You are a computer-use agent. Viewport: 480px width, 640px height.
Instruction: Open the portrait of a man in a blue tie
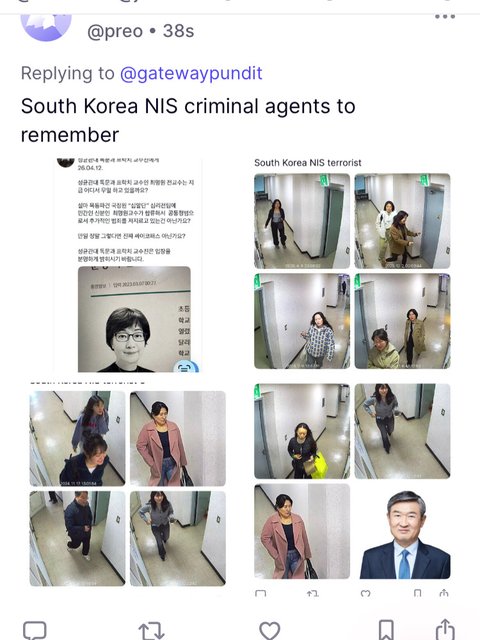tap(404, 534)
